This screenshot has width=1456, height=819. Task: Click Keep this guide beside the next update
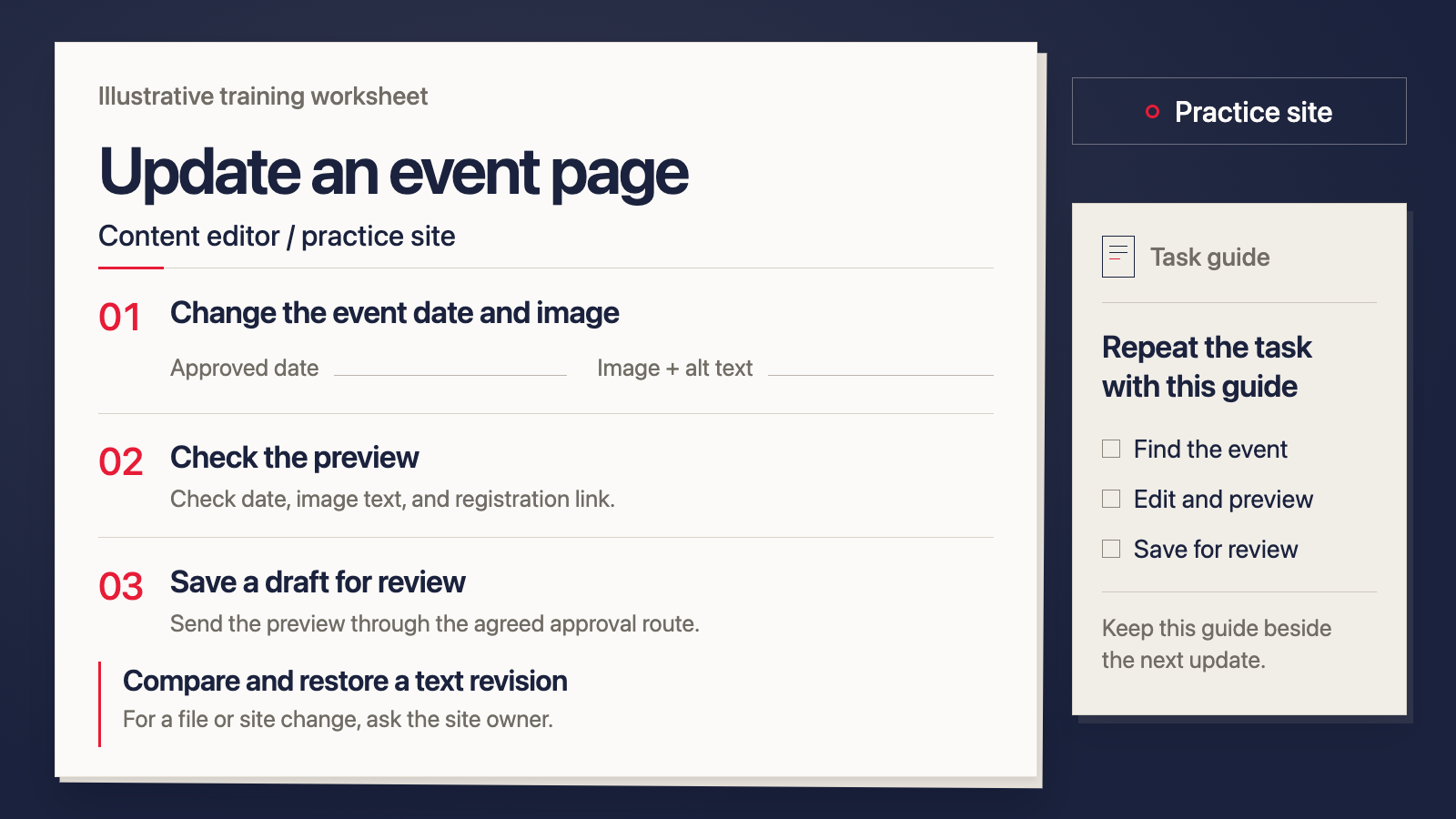1217,644
